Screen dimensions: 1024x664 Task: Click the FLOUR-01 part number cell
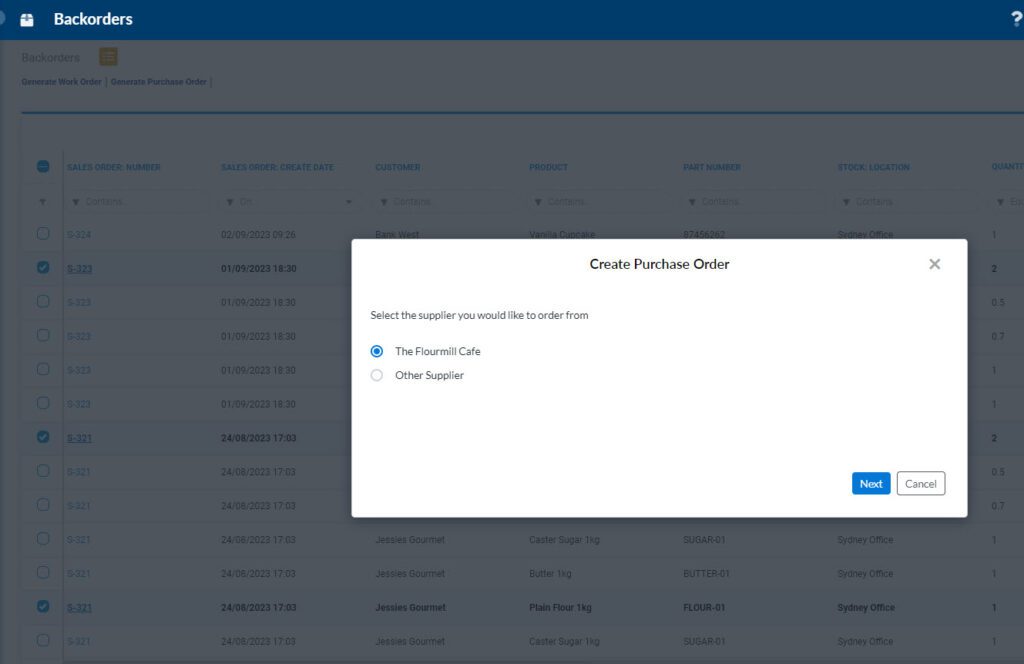[x=704, y=607]
